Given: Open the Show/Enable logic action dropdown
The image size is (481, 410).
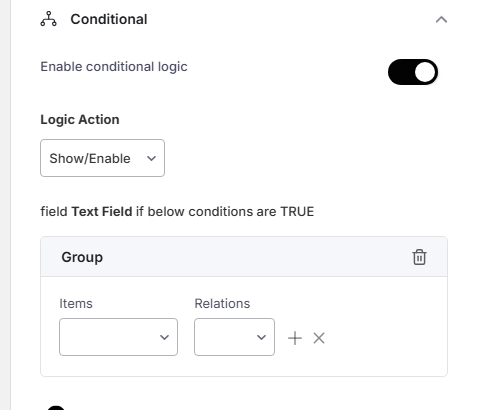Looking at the screenshot, I should click(102, 158).
